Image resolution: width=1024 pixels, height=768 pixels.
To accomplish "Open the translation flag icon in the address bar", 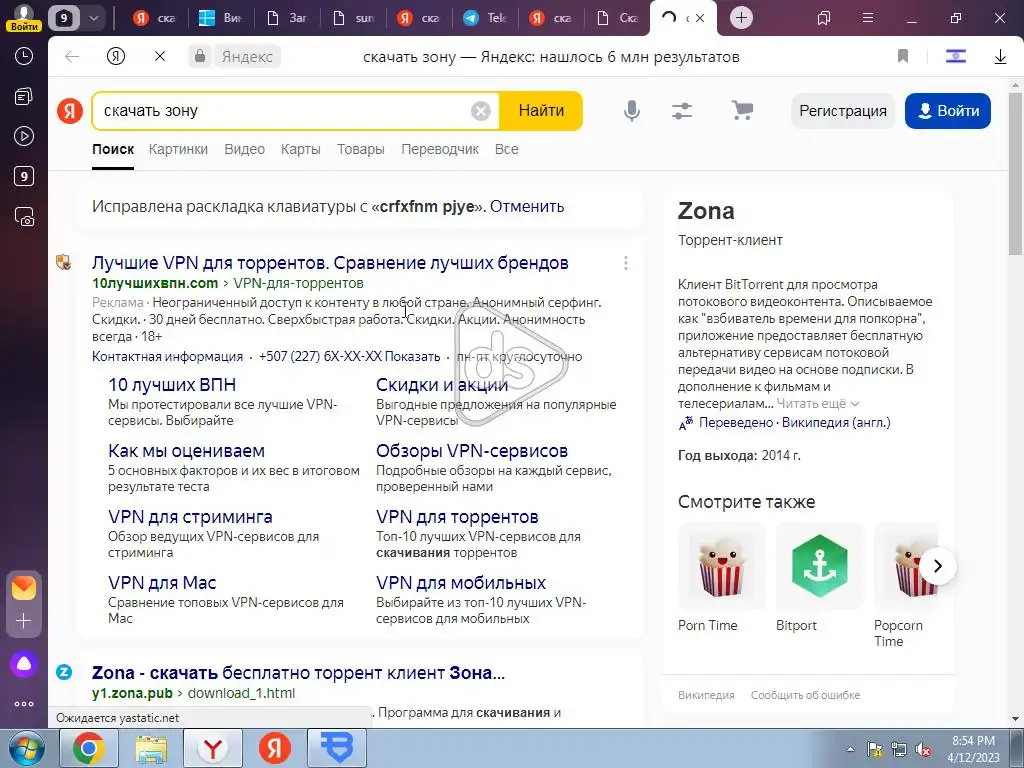I will coord(955,57).
